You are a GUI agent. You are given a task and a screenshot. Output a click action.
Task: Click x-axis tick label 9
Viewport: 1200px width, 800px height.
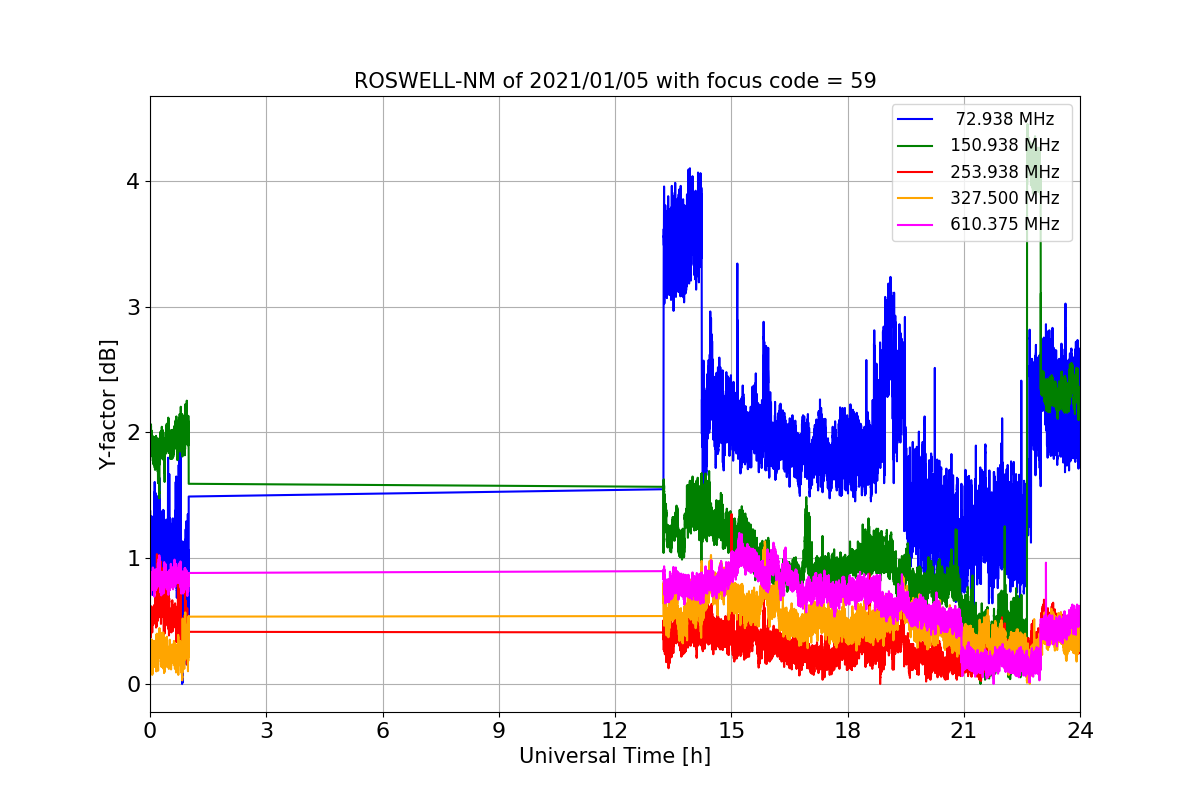499,731
